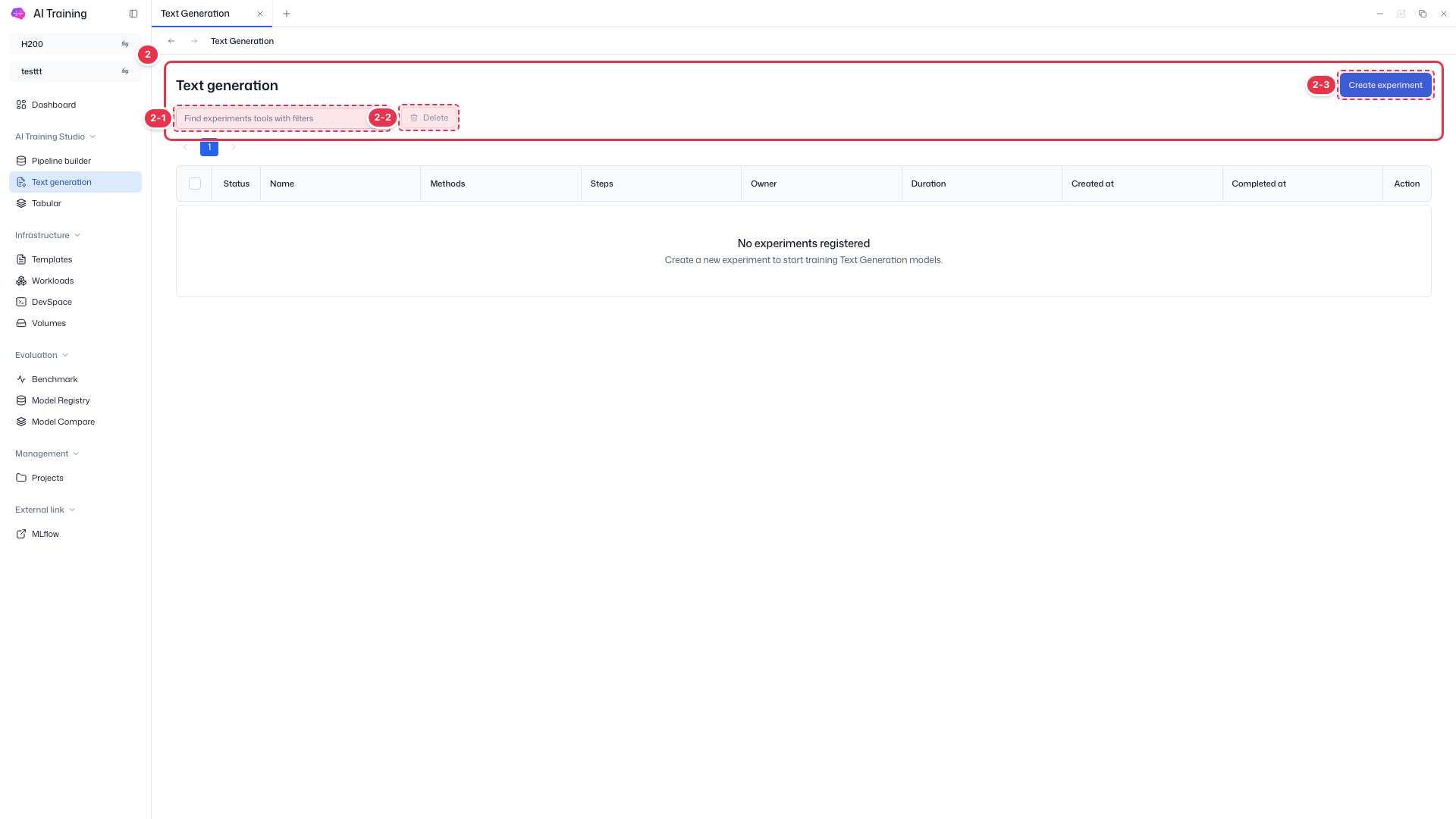Collapse the sidebar panel toggle icon

[x=133, y=14]
